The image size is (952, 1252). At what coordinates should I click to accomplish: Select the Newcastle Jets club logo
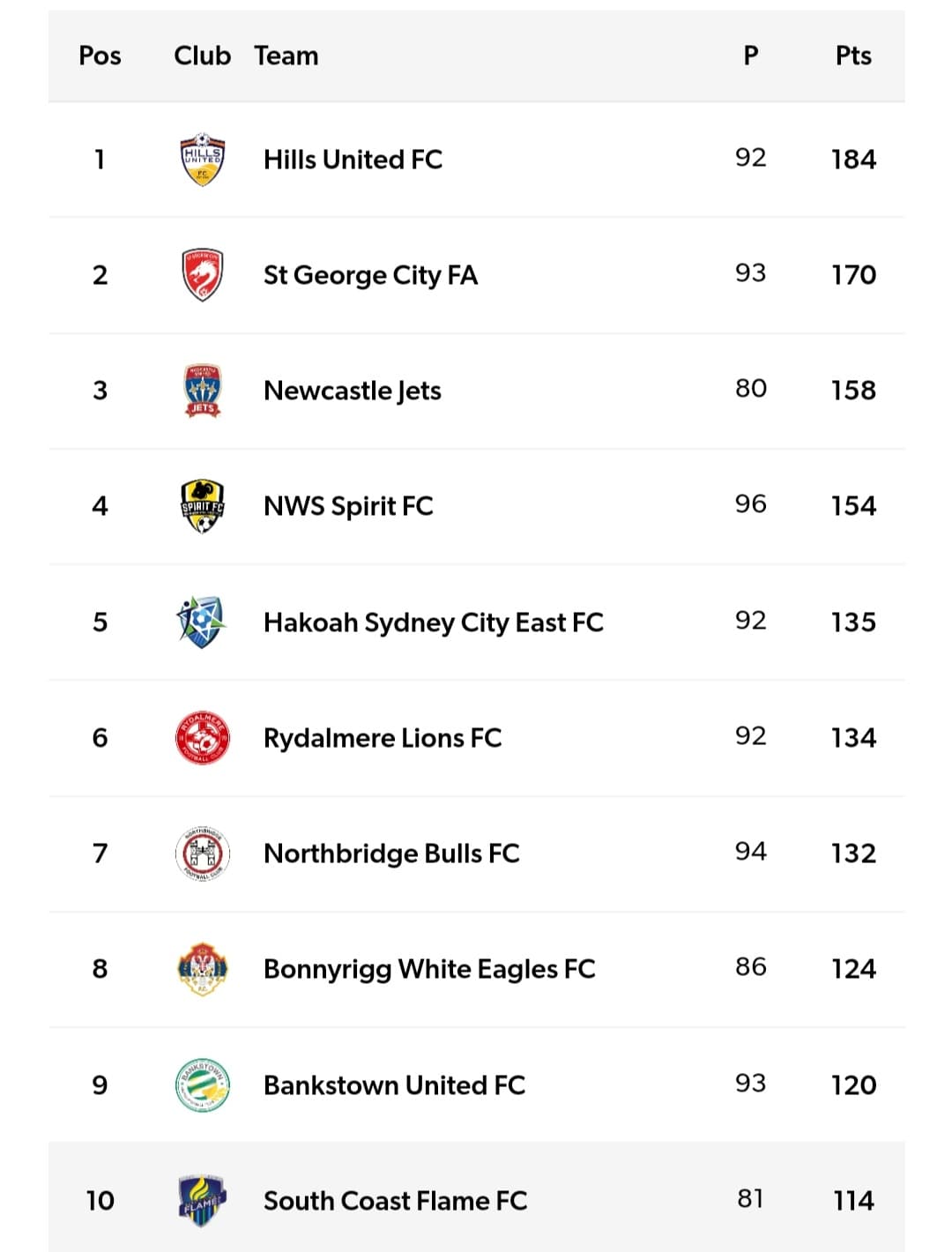(202, 391)
